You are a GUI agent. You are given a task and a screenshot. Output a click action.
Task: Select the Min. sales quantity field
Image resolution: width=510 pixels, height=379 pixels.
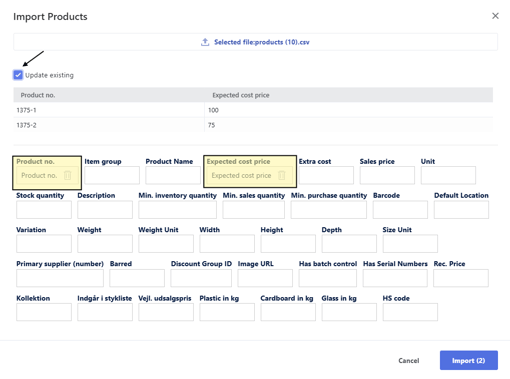tap(254, 210)
